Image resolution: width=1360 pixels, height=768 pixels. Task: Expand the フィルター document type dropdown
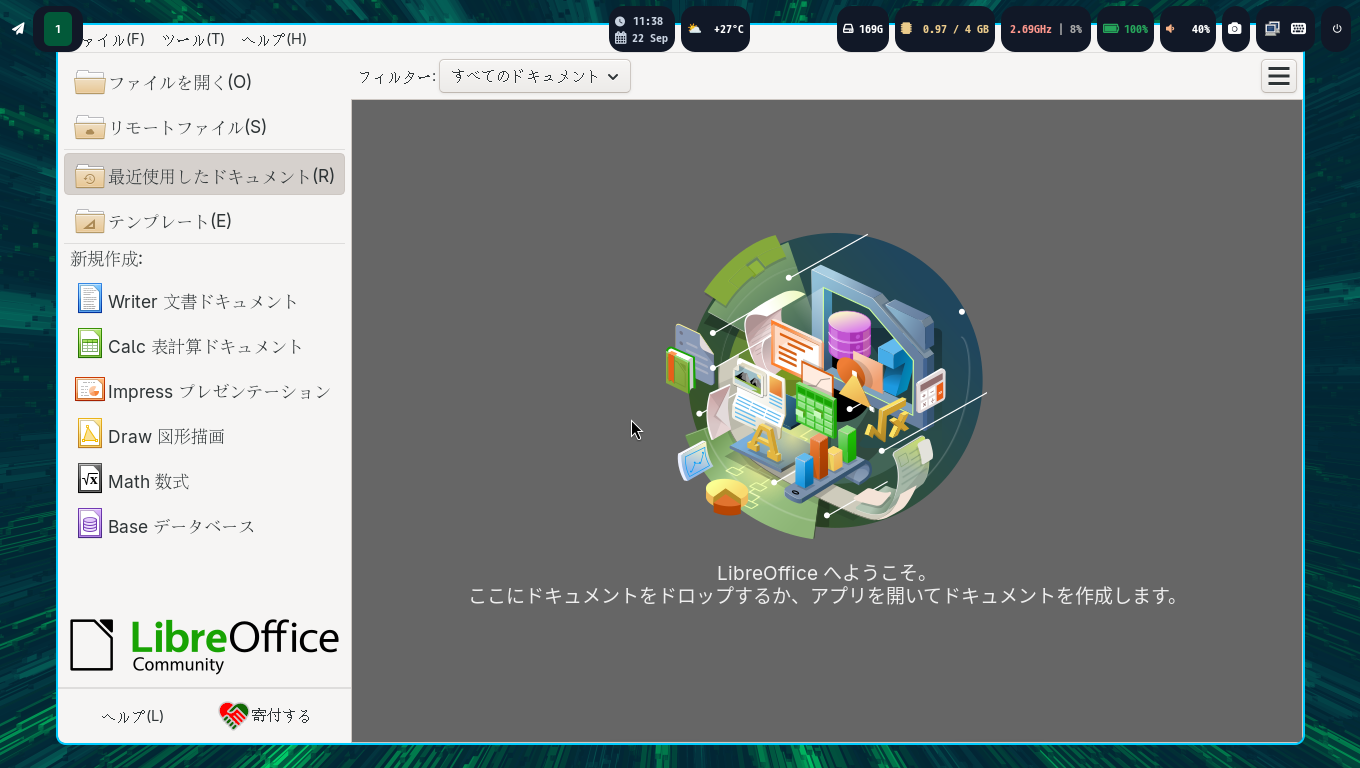[535, 76]
